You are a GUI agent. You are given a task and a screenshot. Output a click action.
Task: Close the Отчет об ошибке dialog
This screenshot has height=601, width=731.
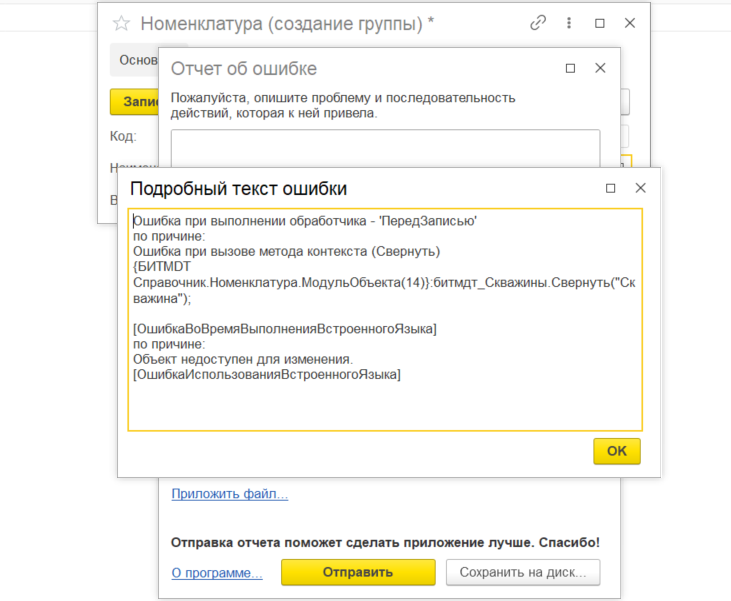[600, 68]
